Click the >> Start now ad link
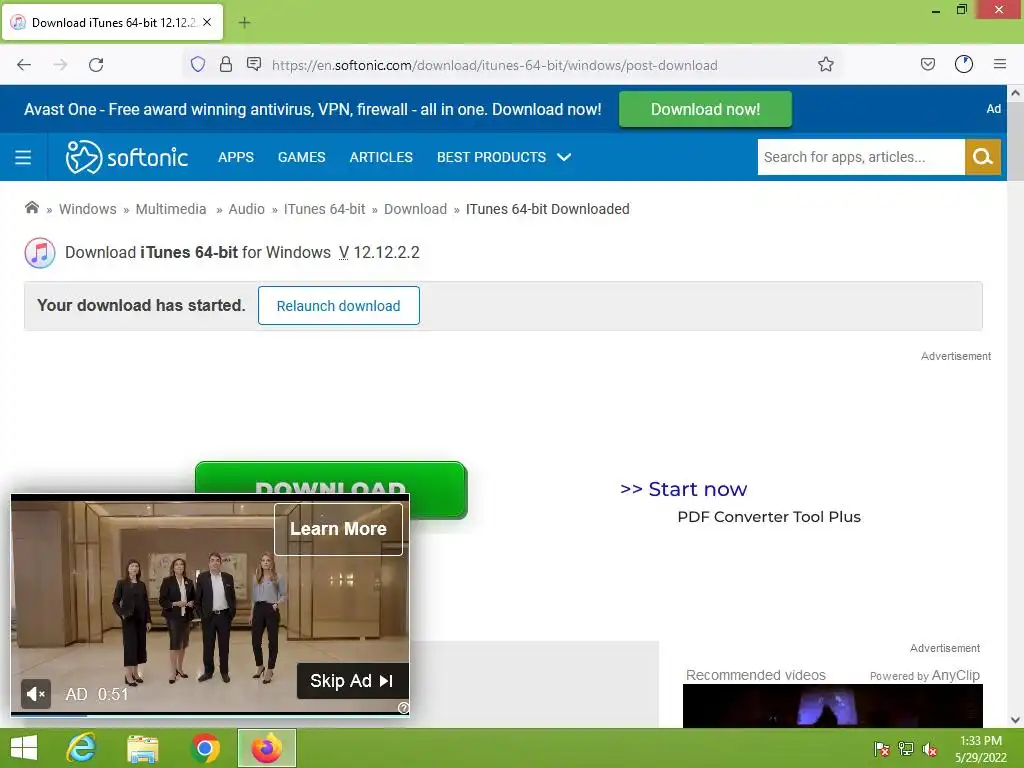The image size is (1024, 768). click(x=683, y=489)
